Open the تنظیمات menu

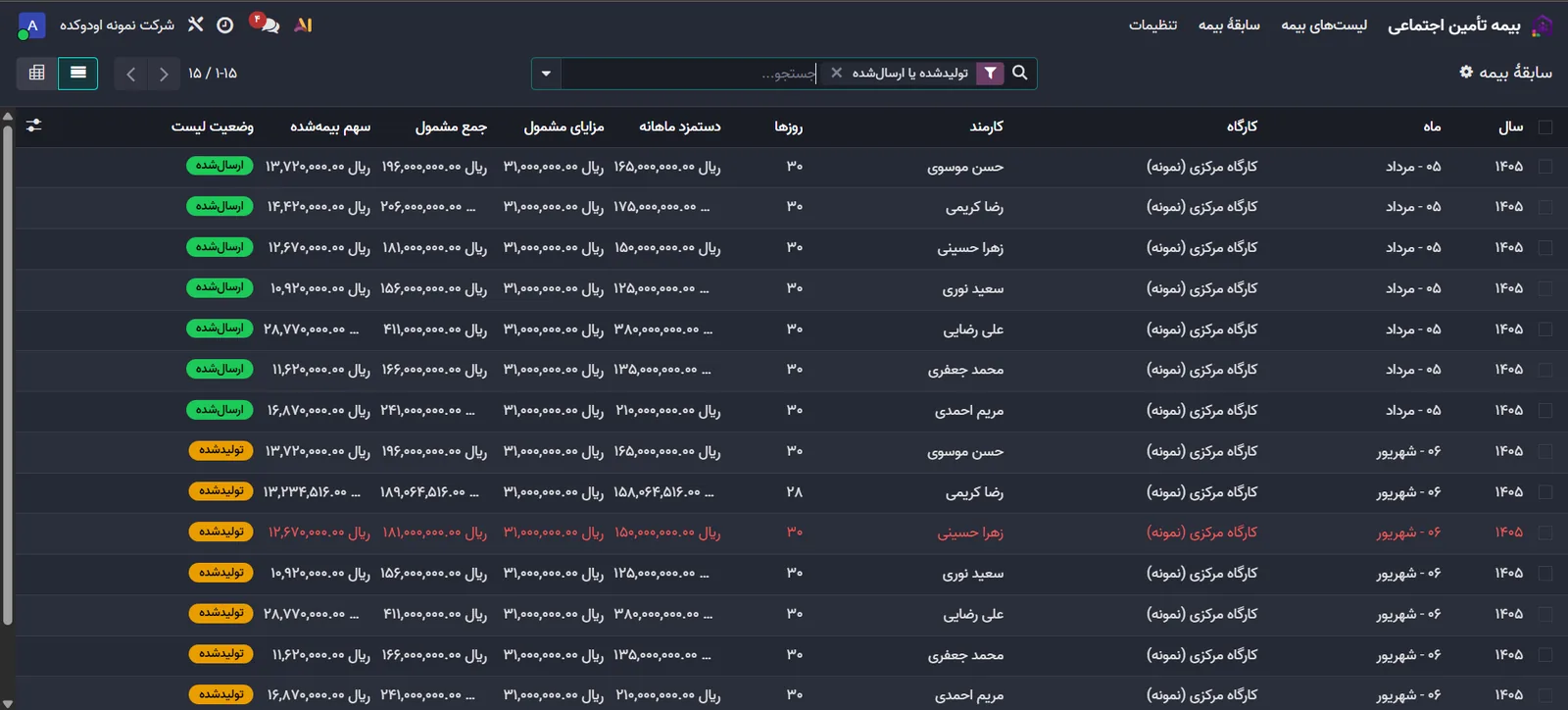pyautogui.click(x=1152, y=25)
